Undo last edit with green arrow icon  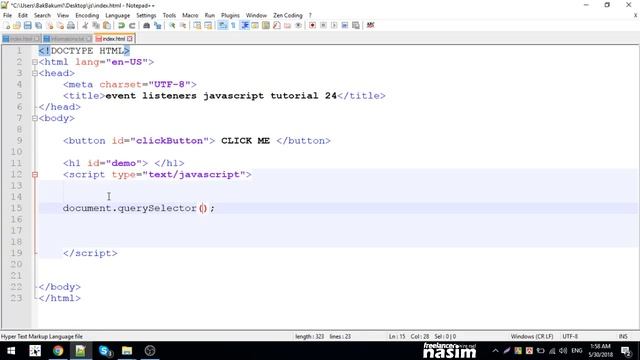(x=121, y=25)
